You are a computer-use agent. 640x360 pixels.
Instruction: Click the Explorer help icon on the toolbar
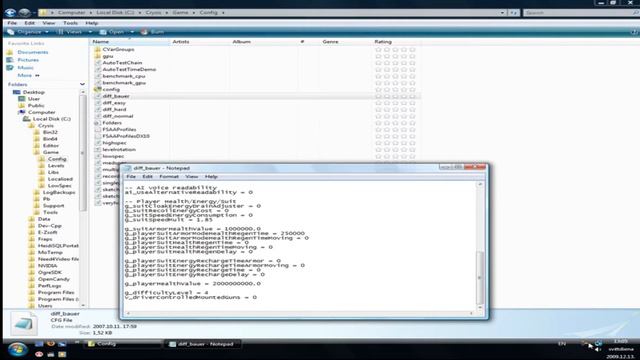coord(634,32)
